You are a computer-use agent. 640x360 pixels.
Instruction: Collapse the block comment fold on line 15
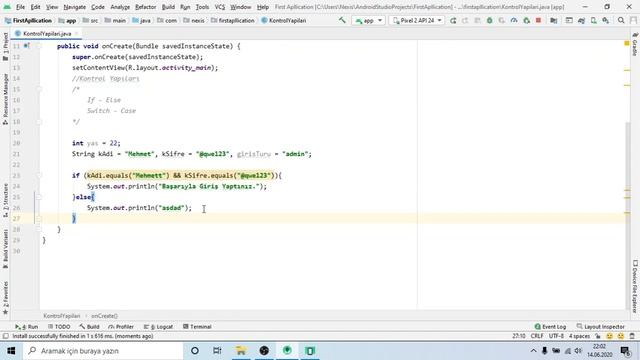coord(39,89)
